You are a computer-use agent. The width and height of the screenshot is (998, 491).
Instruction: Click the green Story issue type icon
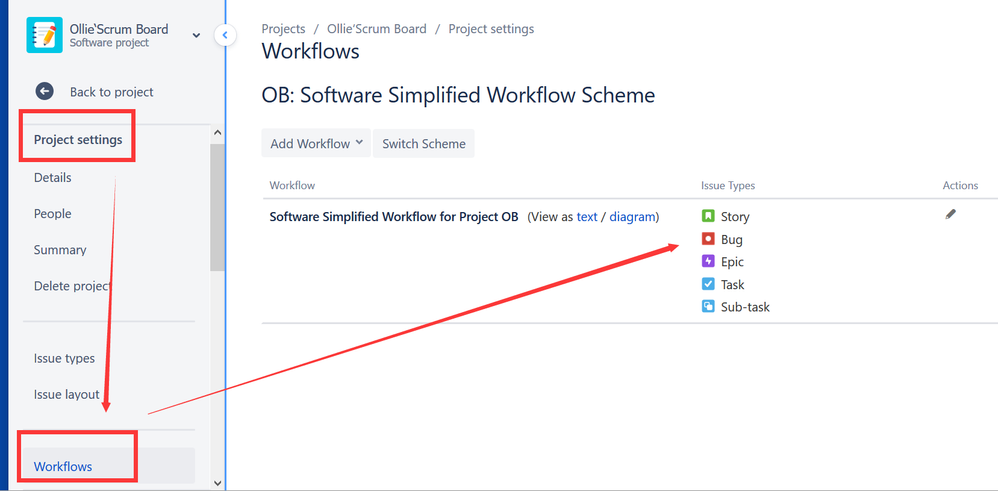click(x=708, y=216)
